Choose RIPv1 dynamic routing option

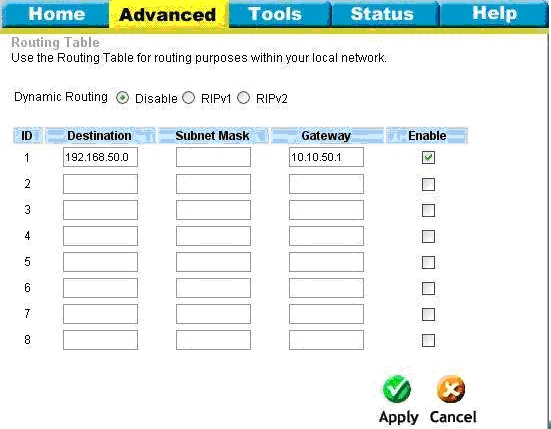point(189,98)
